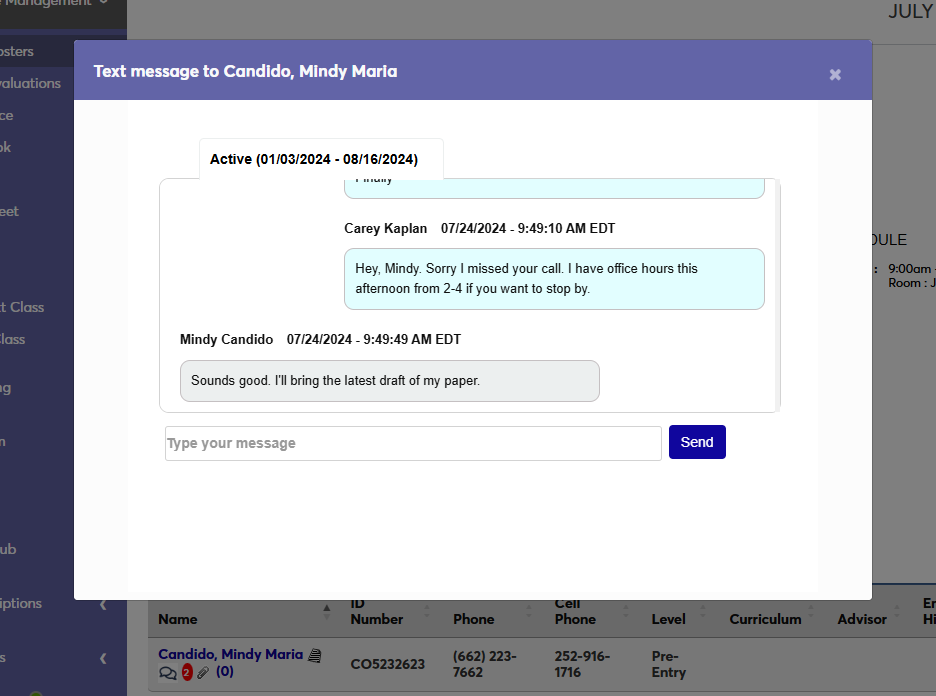Click the Type your message text field
Screen dimensions: 936x696
click(x=412, y=442)
